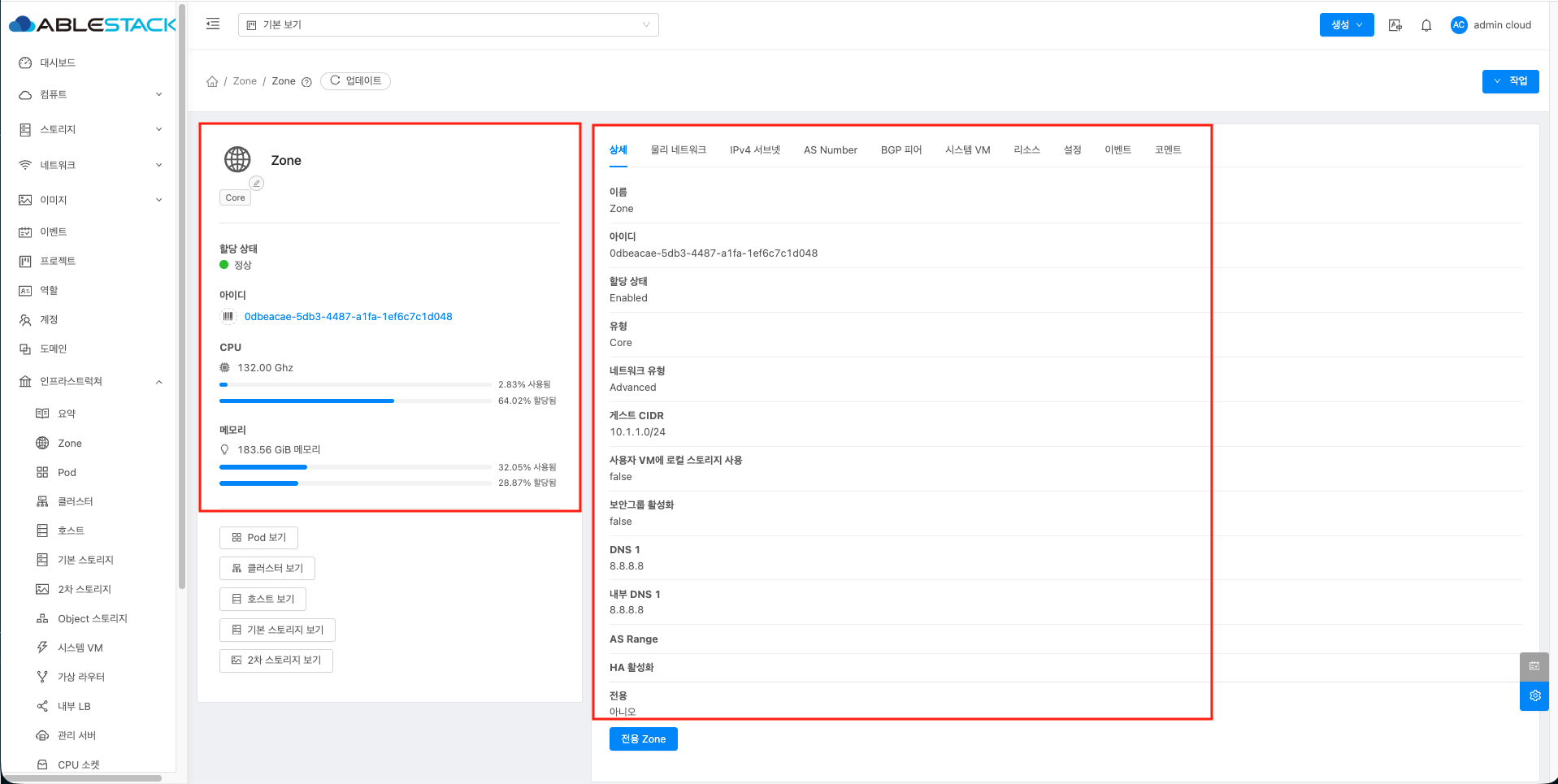The width and height of the screenshot is (1558, 784).
Task: Open the zone ID 0dbeacae link
Action: (x=348, y=317)
